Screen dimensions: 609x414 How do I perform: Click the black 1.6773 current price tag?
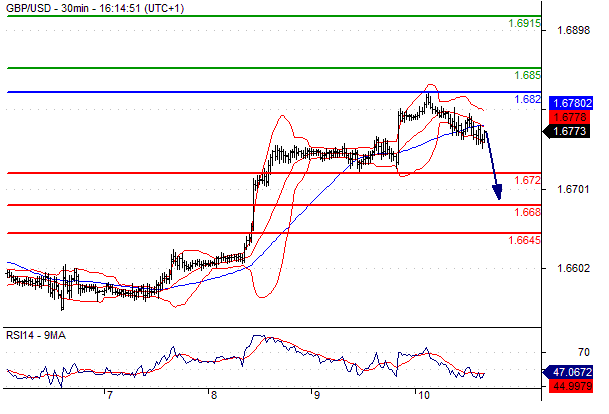(567, 131)
